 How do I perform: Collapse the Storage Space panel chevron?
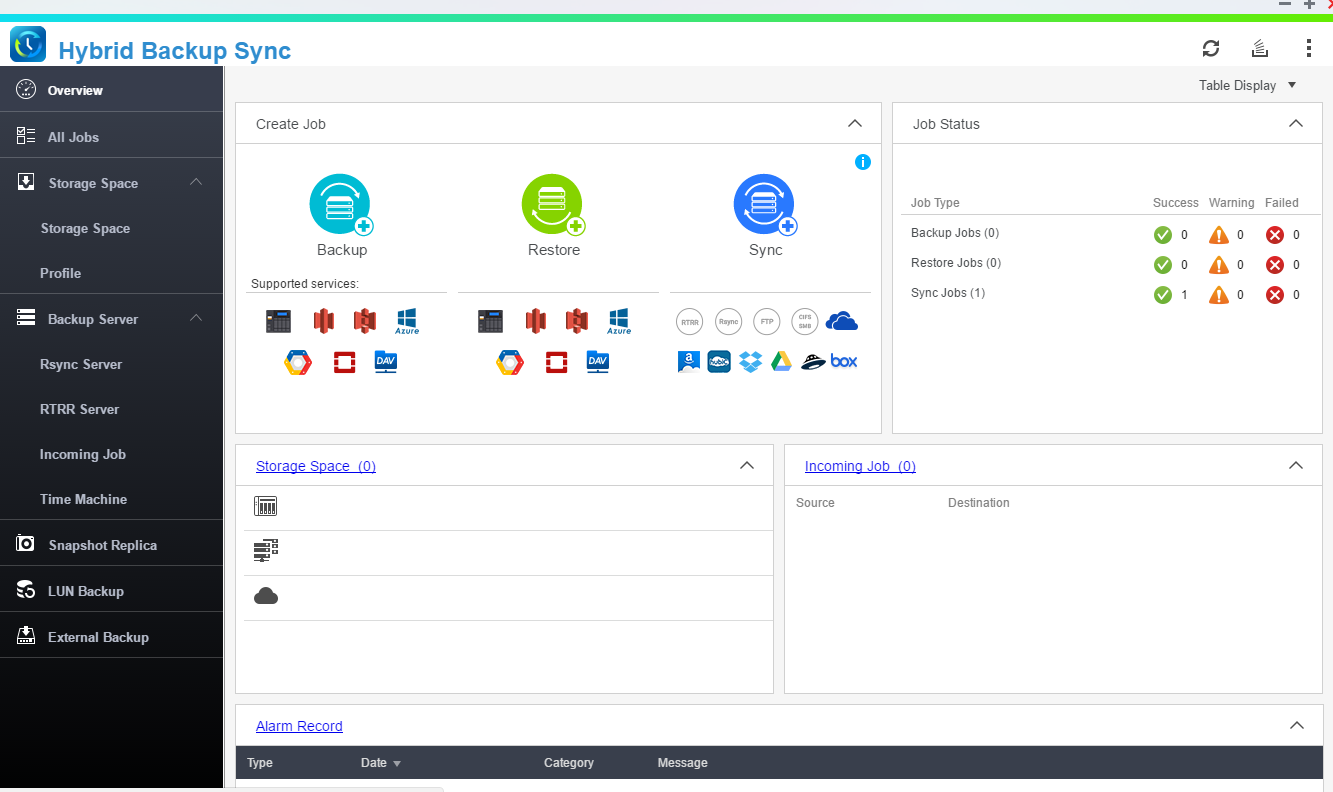(747, 466)
